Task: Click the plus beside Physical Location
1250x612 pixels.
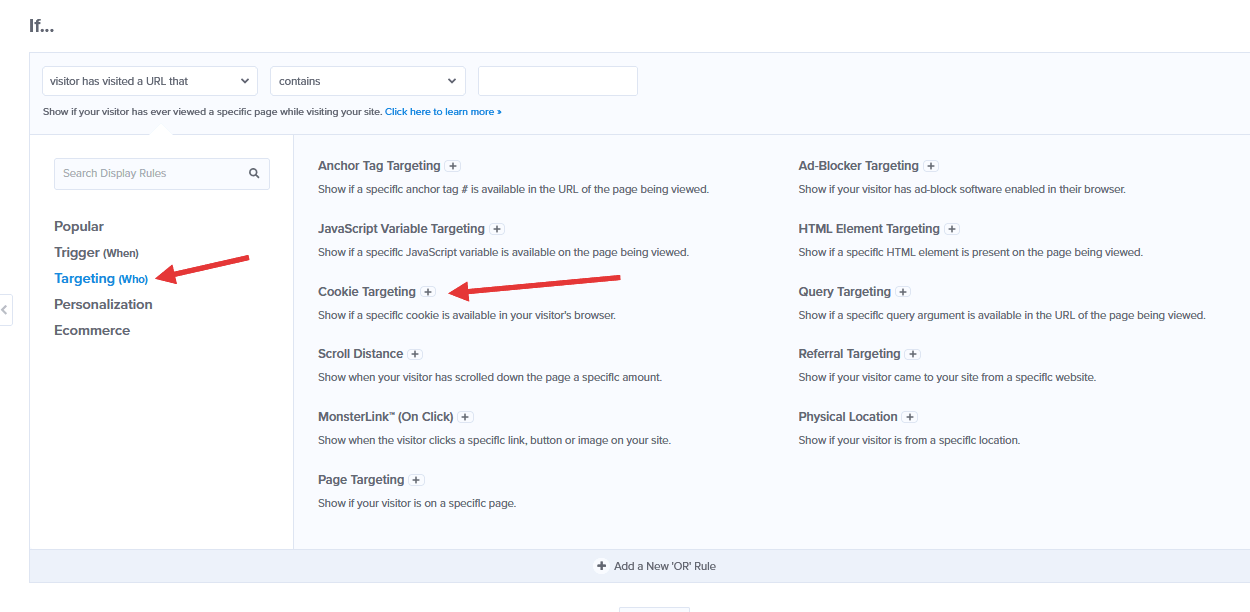Action: point(910,416)
